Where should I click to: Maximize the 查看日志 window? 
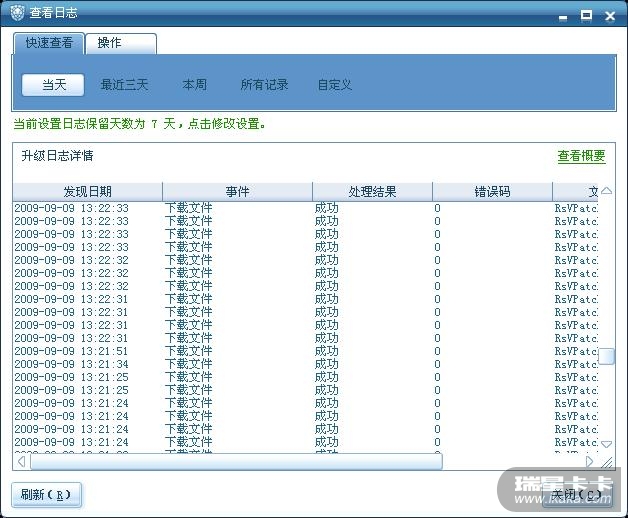coord(586,16)
